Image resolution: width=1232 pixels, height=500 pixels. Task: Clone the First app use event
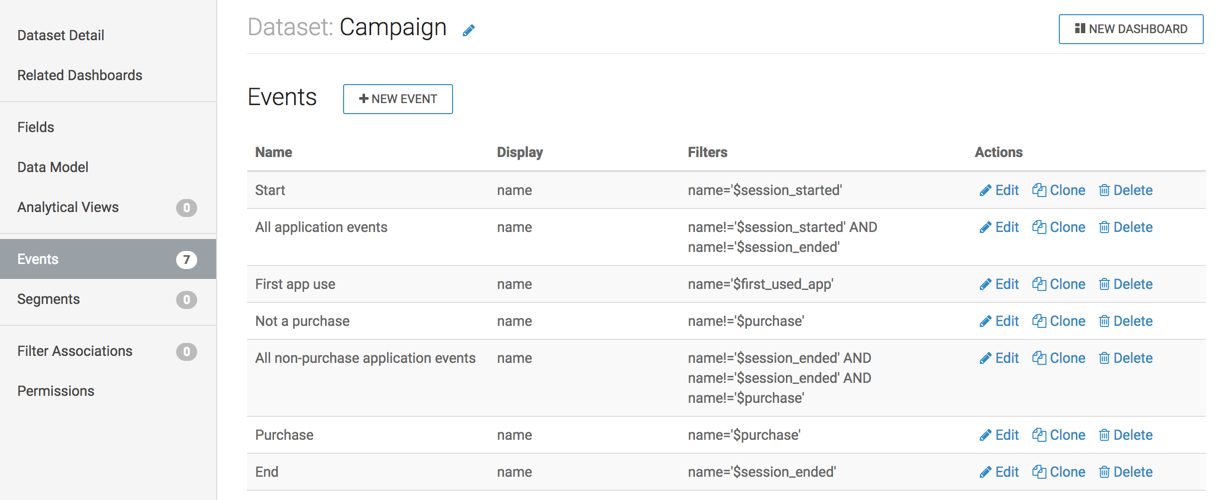pos(1058,284)
